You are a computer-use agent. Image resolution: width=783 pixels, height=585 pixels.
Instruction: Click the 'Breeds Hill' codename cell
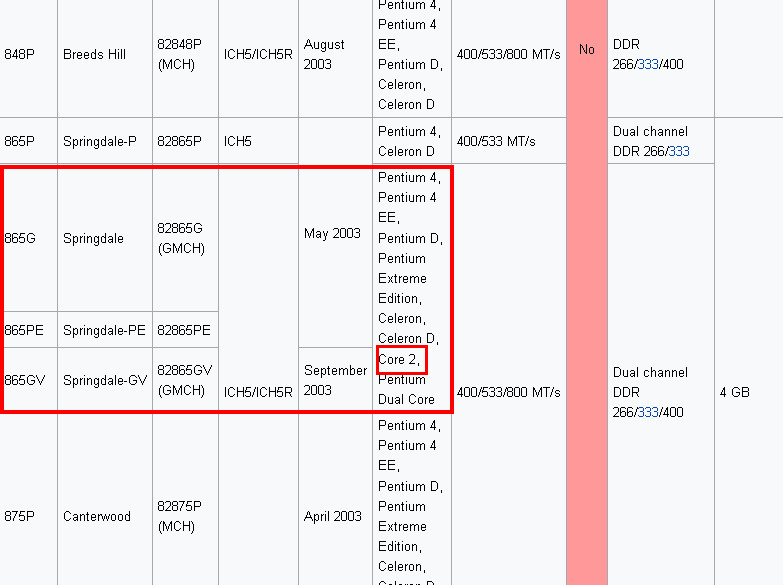(x=95, y=54)
